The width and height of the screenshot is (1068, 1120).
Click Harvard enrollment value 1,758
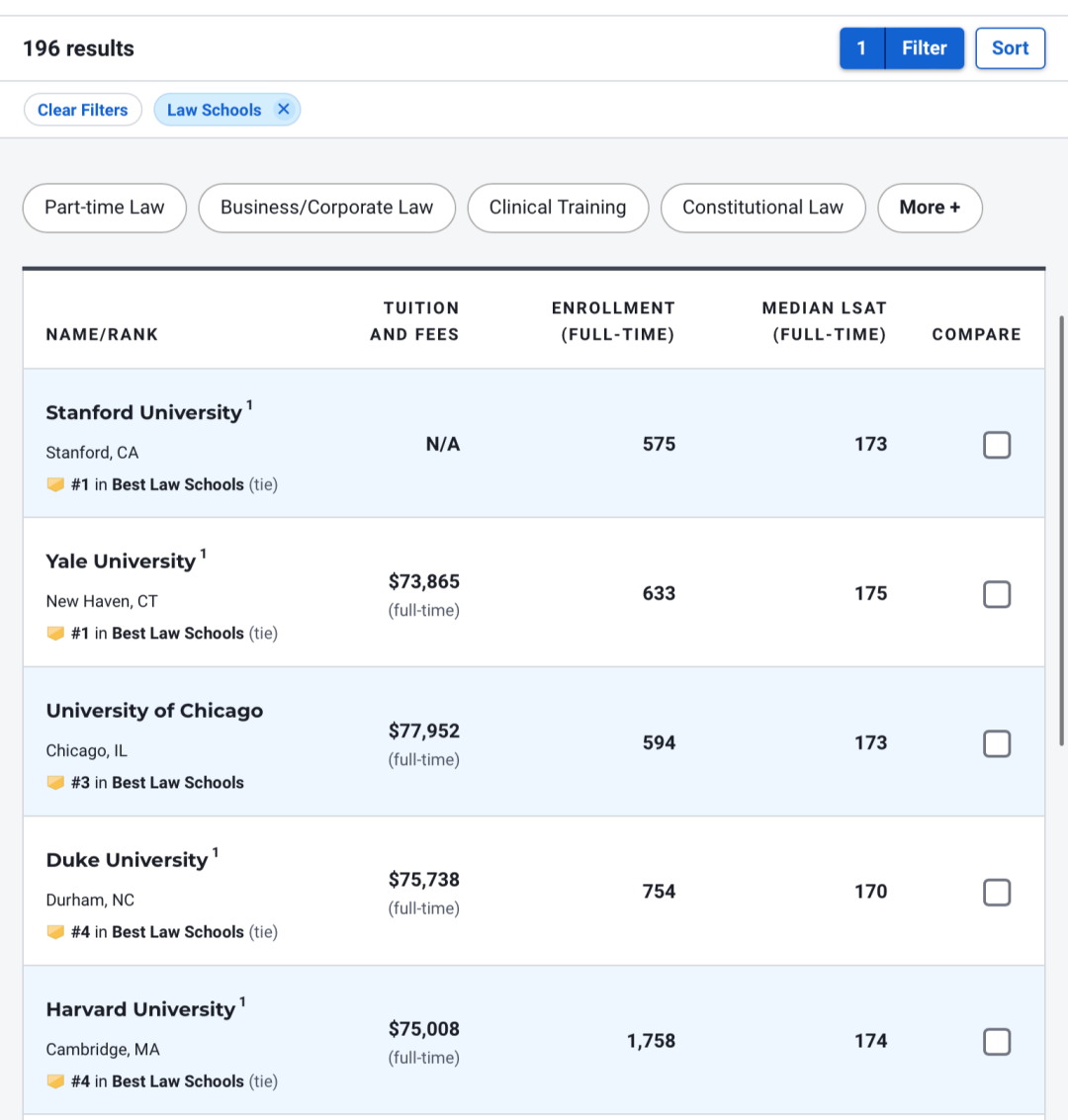[x=651, y=1041]
